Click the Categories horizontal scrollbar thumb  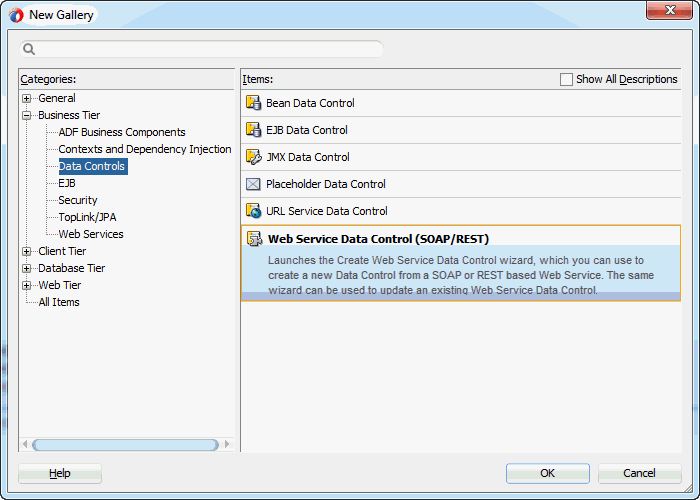coord(125,445)
